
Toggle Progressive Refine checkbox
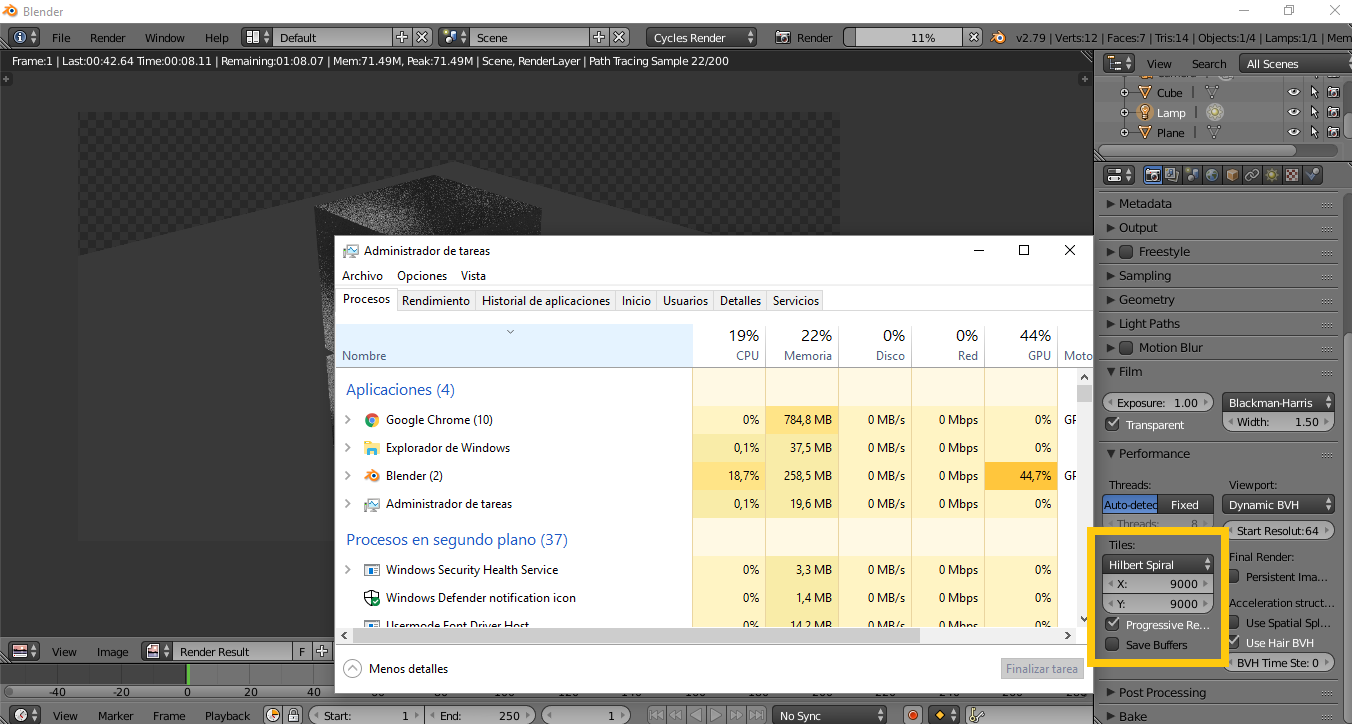click(x=1112, y=624)
